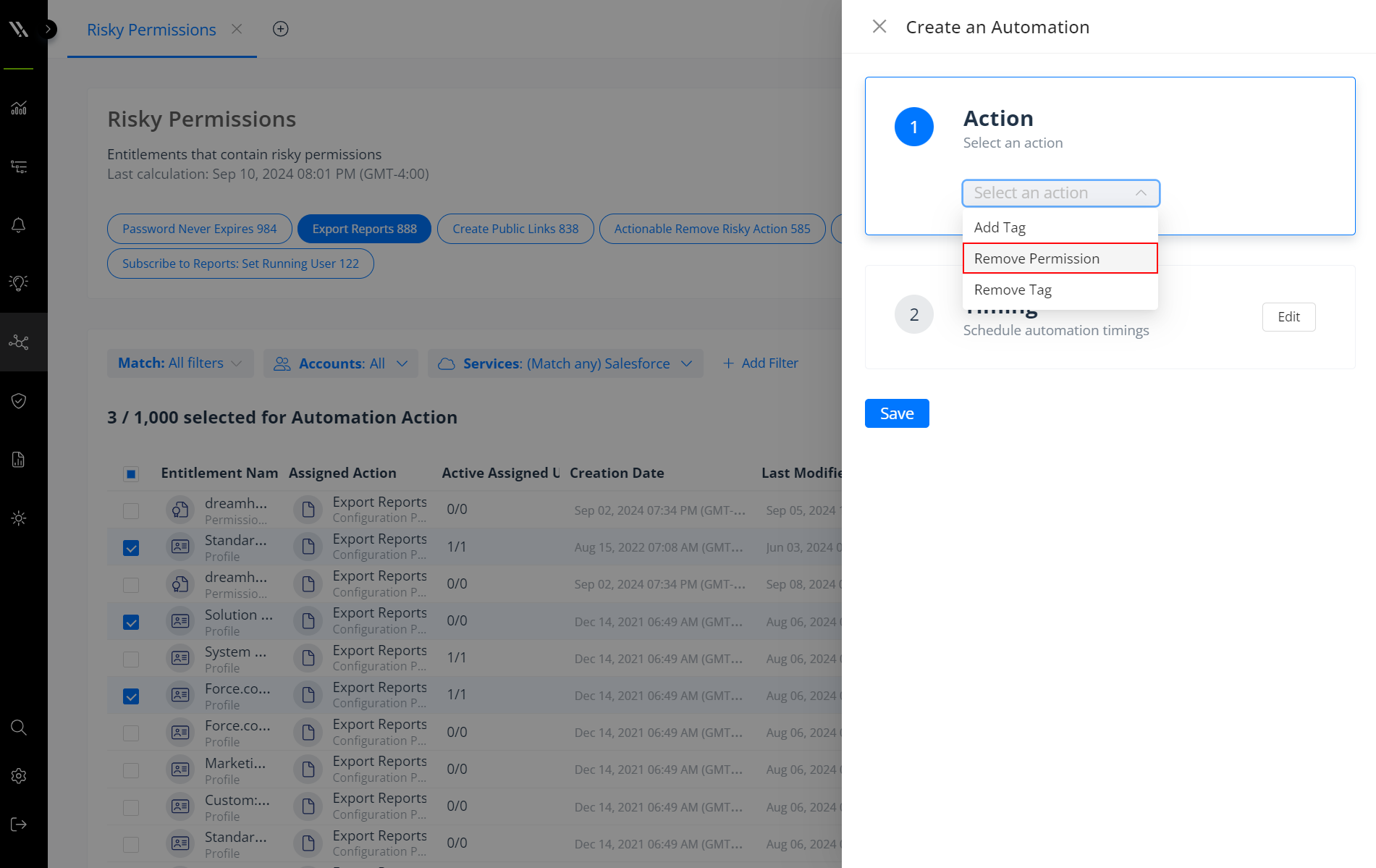
Task: Open settings gear icon in sidebar
Action: (19, 776)
